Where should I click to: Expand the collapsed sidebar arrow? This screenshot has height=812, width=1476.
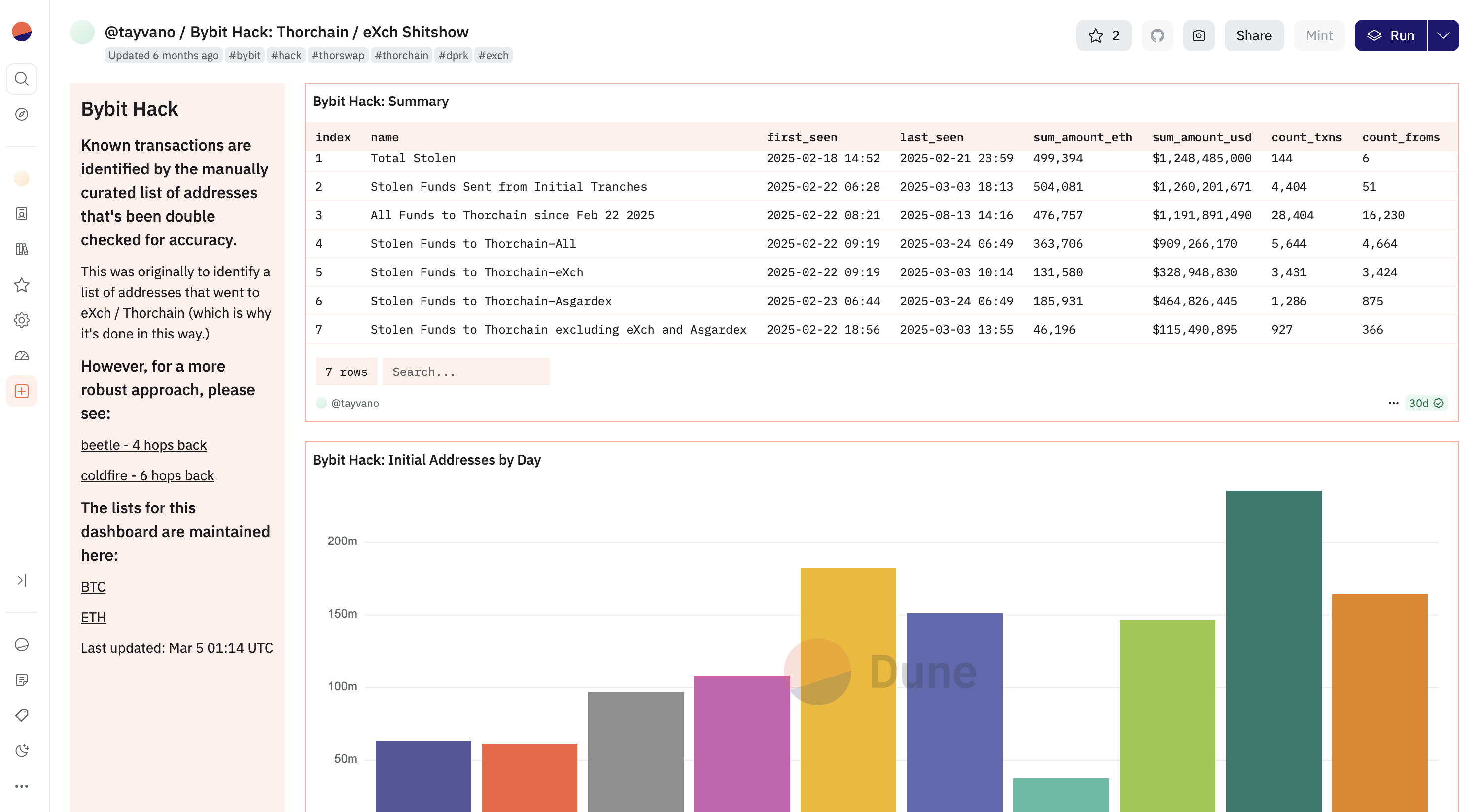tap(22, 580)
